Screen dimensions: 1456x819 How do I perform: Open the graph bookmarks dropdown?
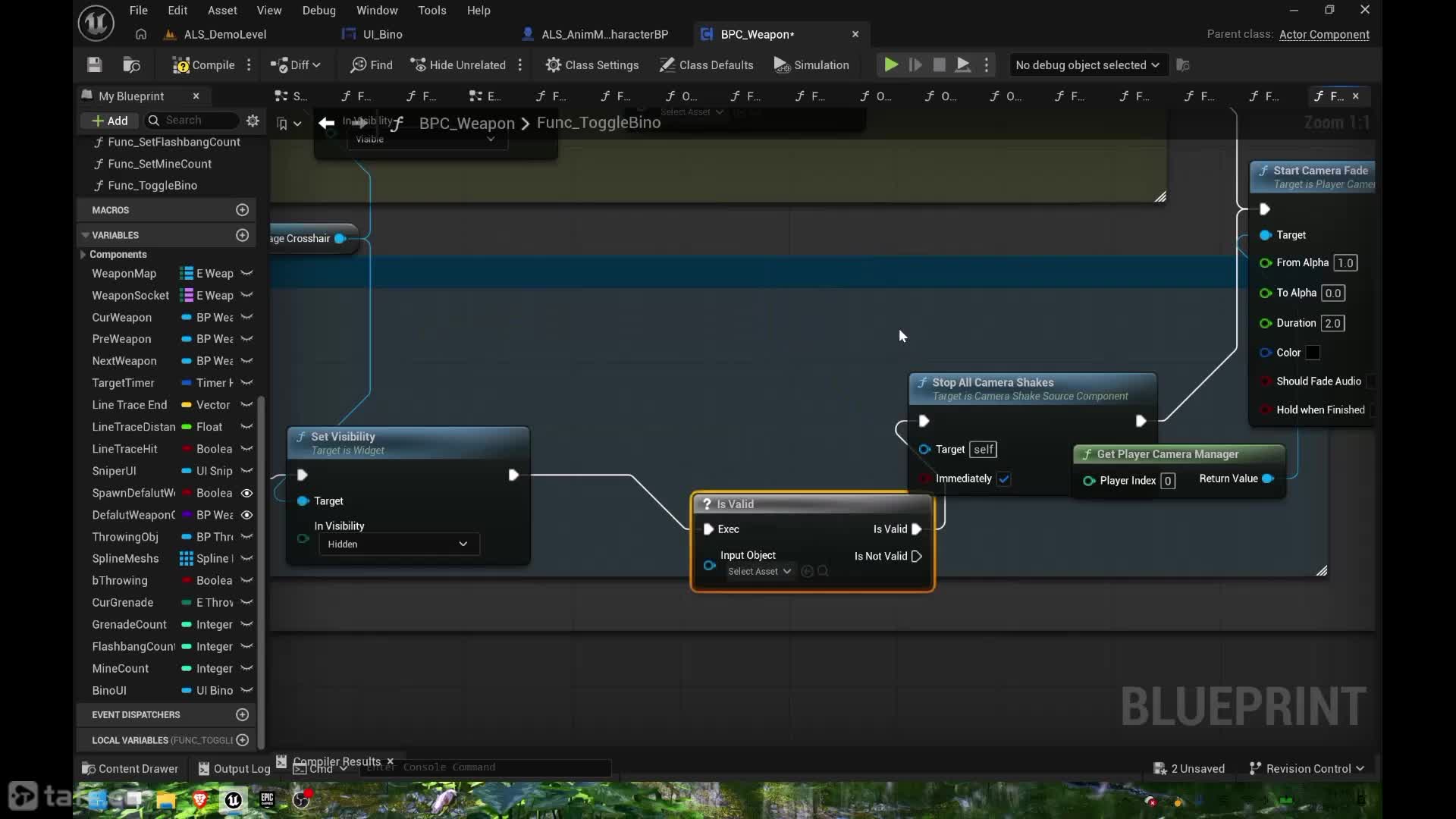coord(289,124)
